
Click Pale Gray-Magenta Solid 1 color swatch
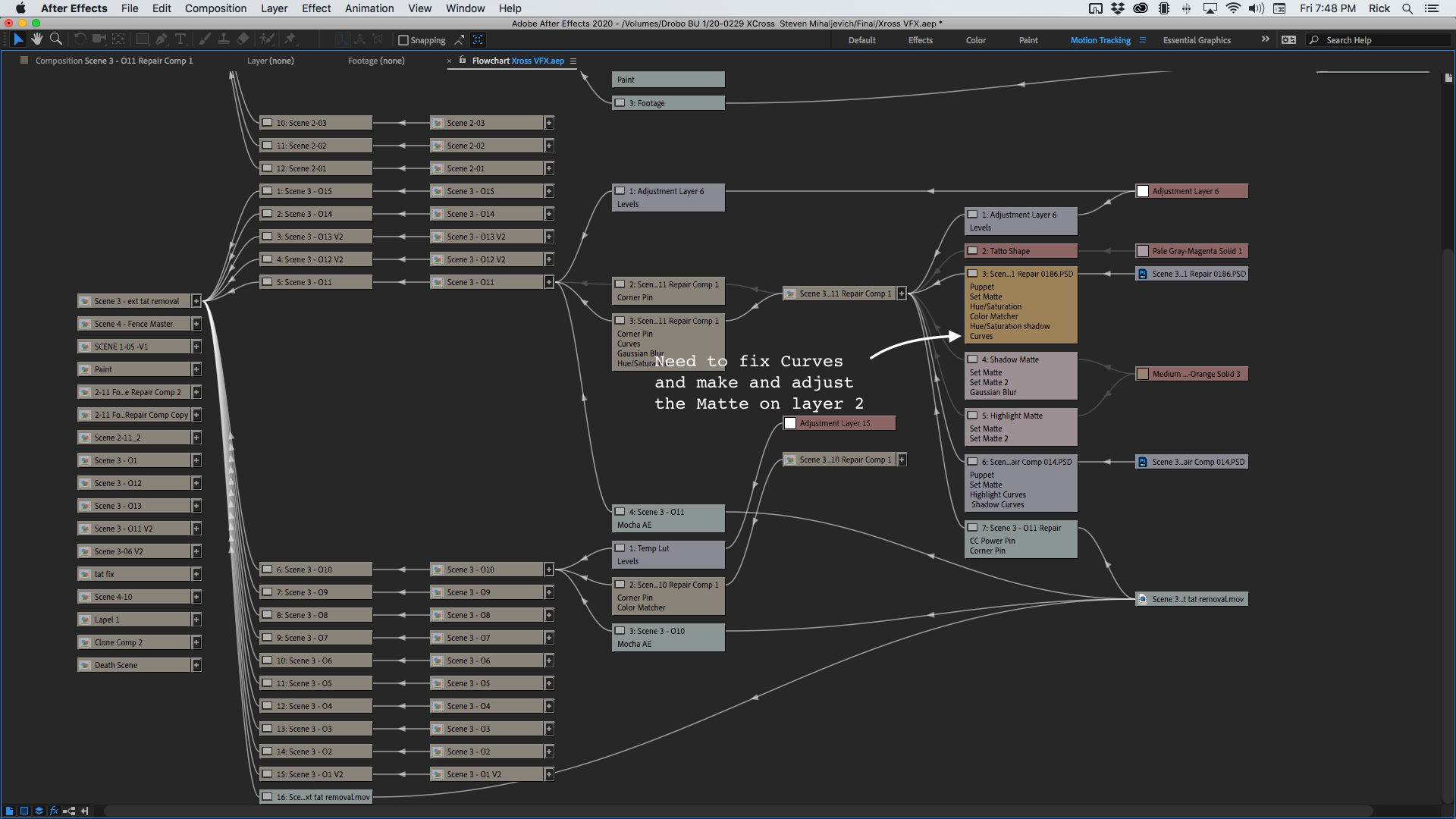[x=1143, y=251]
